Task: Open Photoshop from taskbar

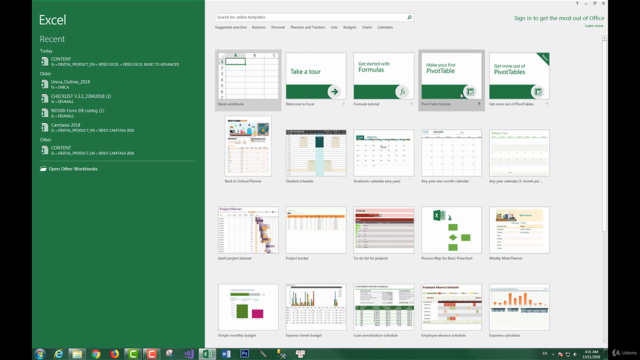Action: 244,354
